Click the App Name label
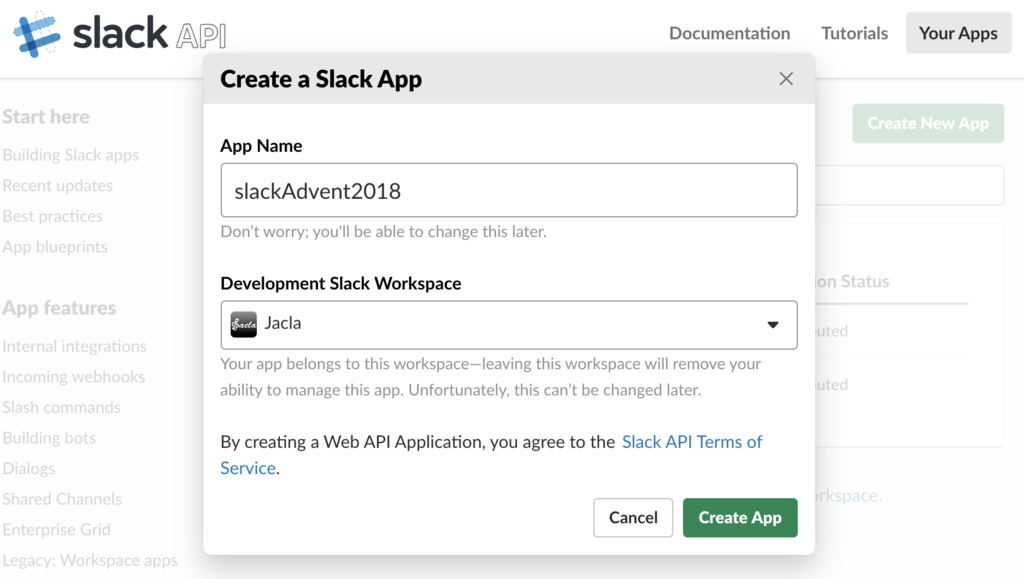Screen dimensions: 1024x579 [x=261, y=146]
